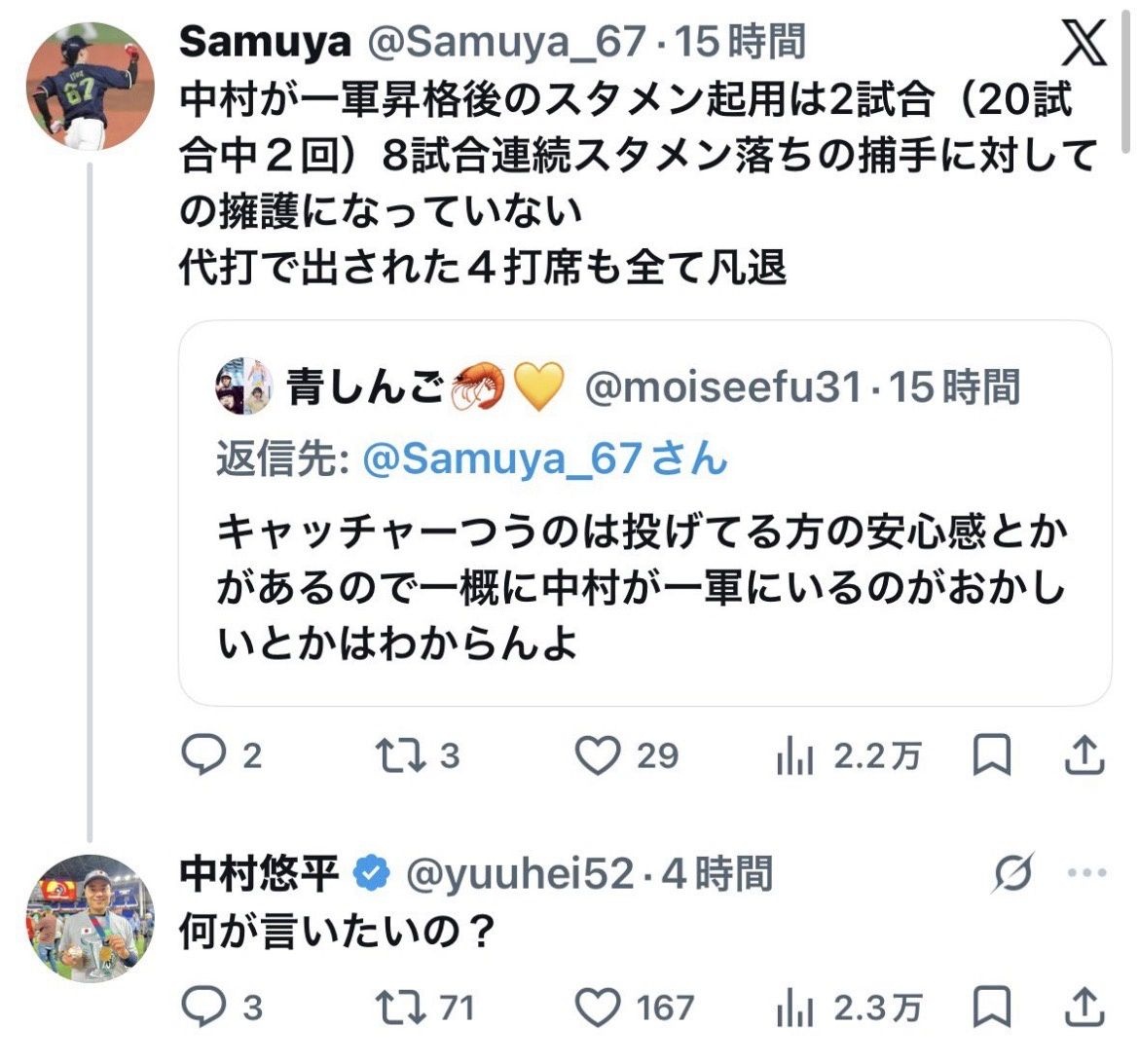Open Samuya's profile picture
Image resolution: width=1139 pixels, height=1064 pixels.
point(90,84)
